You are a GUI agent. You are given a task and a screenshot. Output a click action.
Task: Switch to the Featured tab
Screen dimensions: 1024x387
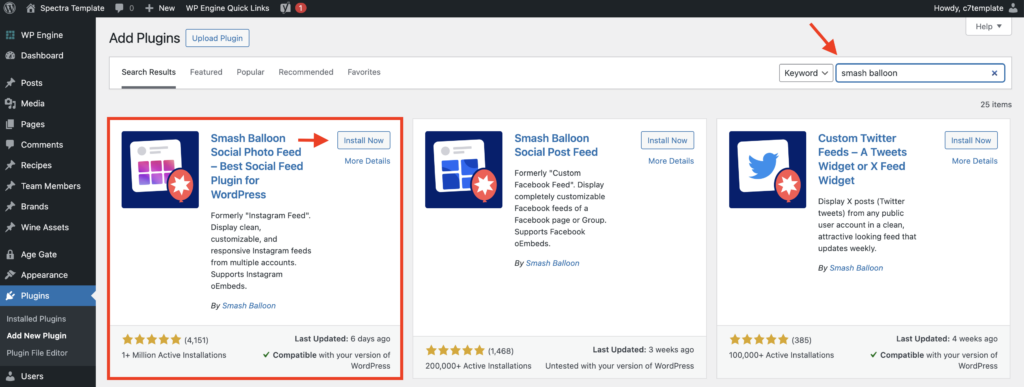pos(206,72)
